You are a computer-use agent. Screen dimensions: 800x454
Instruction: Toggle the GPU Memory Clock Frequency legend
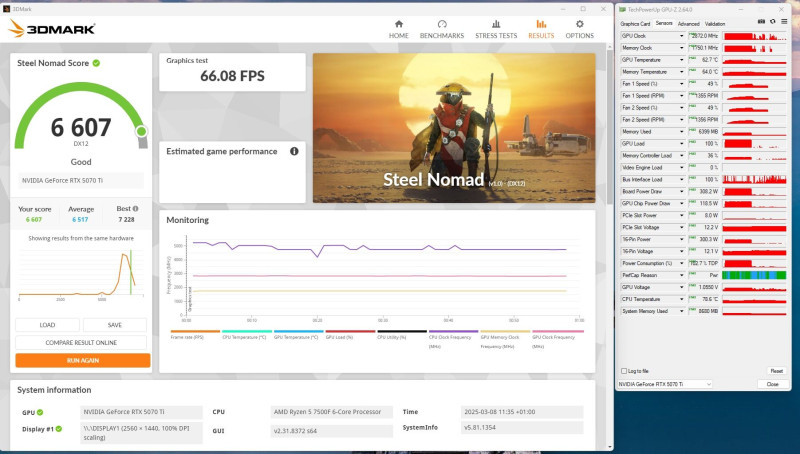click(505, 339)
